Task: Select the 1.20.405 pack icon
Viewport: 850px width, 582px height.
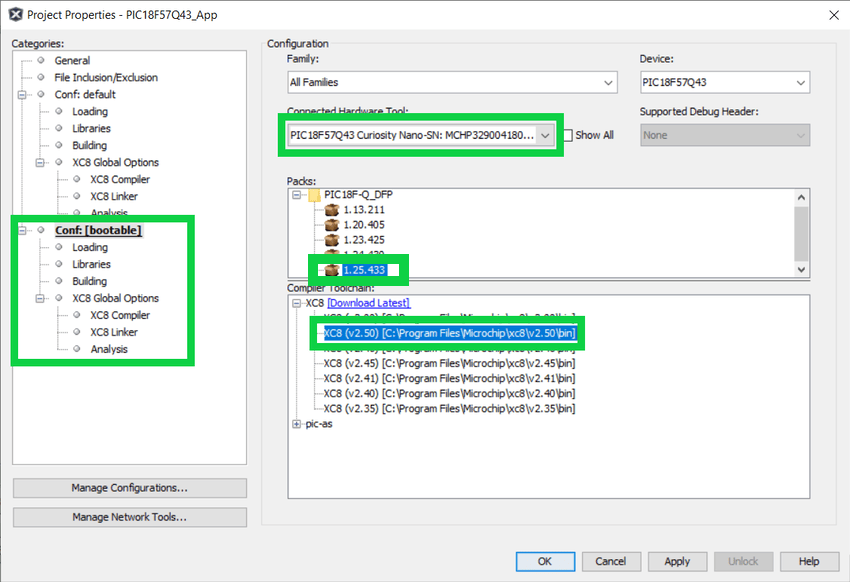Action: click(x=332, y=226)
